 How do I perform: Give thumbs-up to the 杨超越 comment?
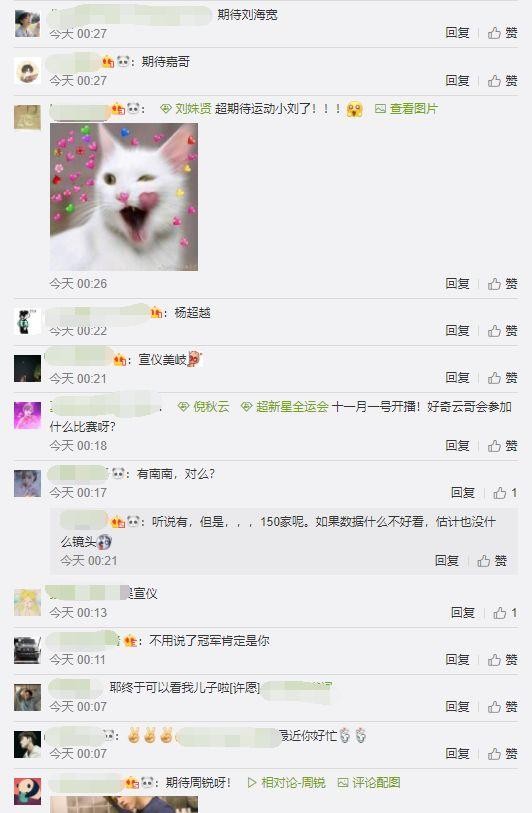pyautogui.click(x=502, y=330)
